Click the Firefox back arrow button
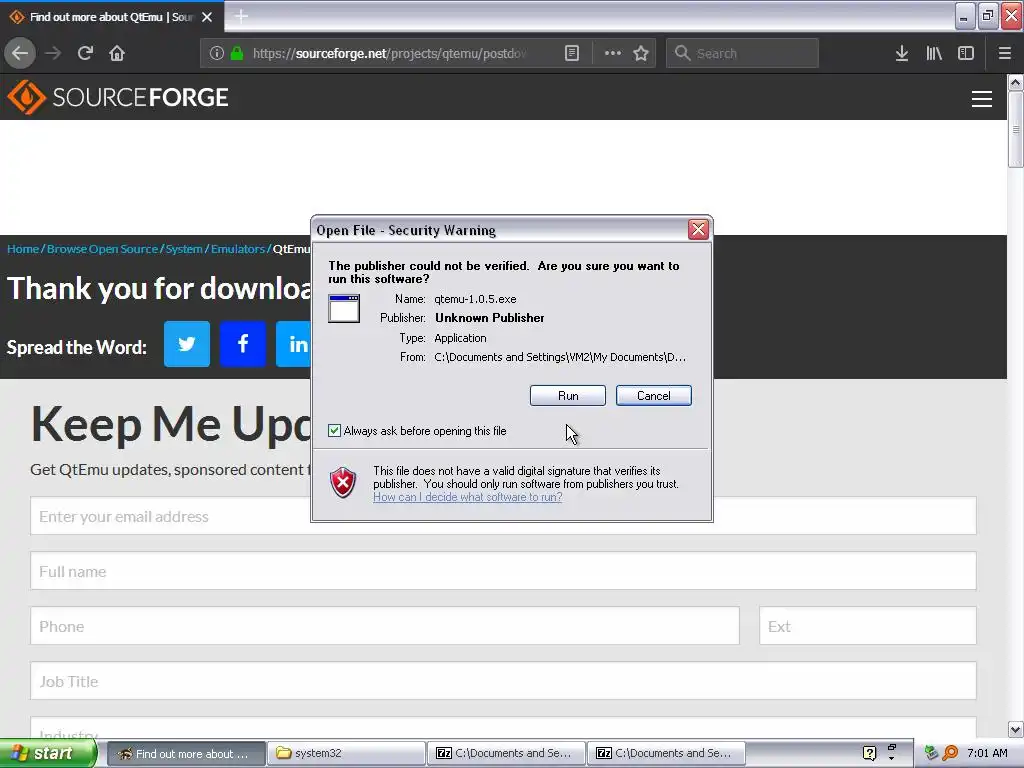The height and width of the screenshot is (768, 1024). tap(20, 54)
